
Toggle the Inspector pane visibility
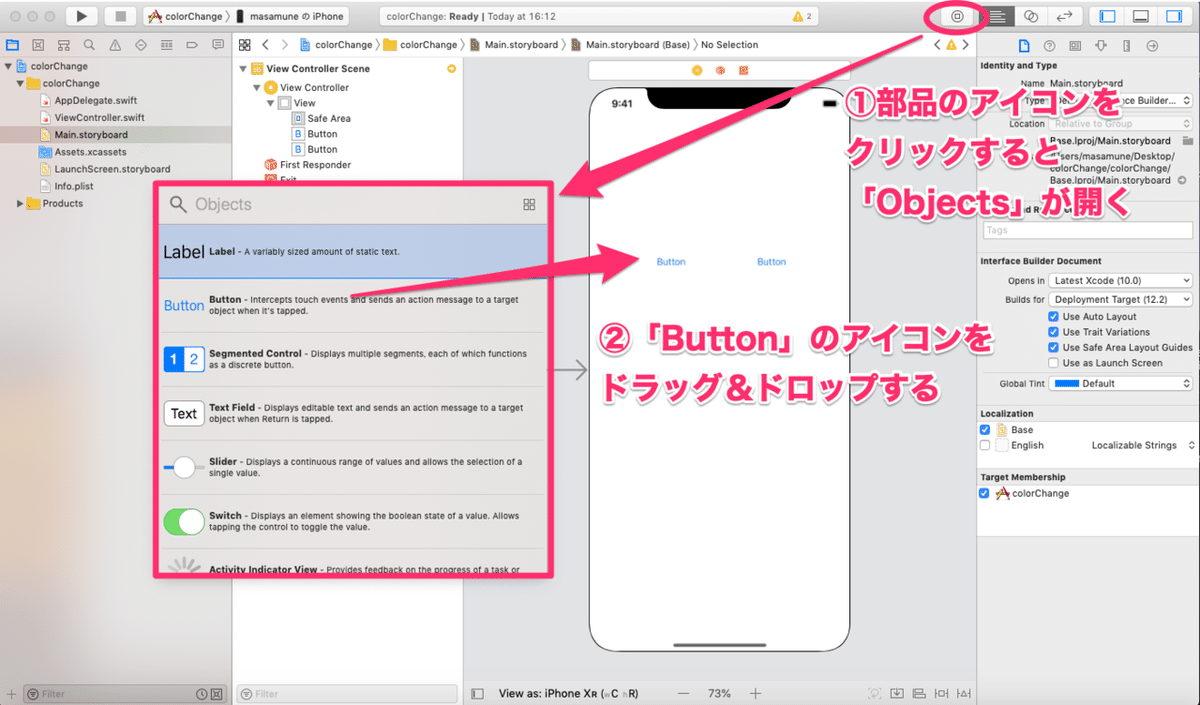click(x=1174, y=16)
